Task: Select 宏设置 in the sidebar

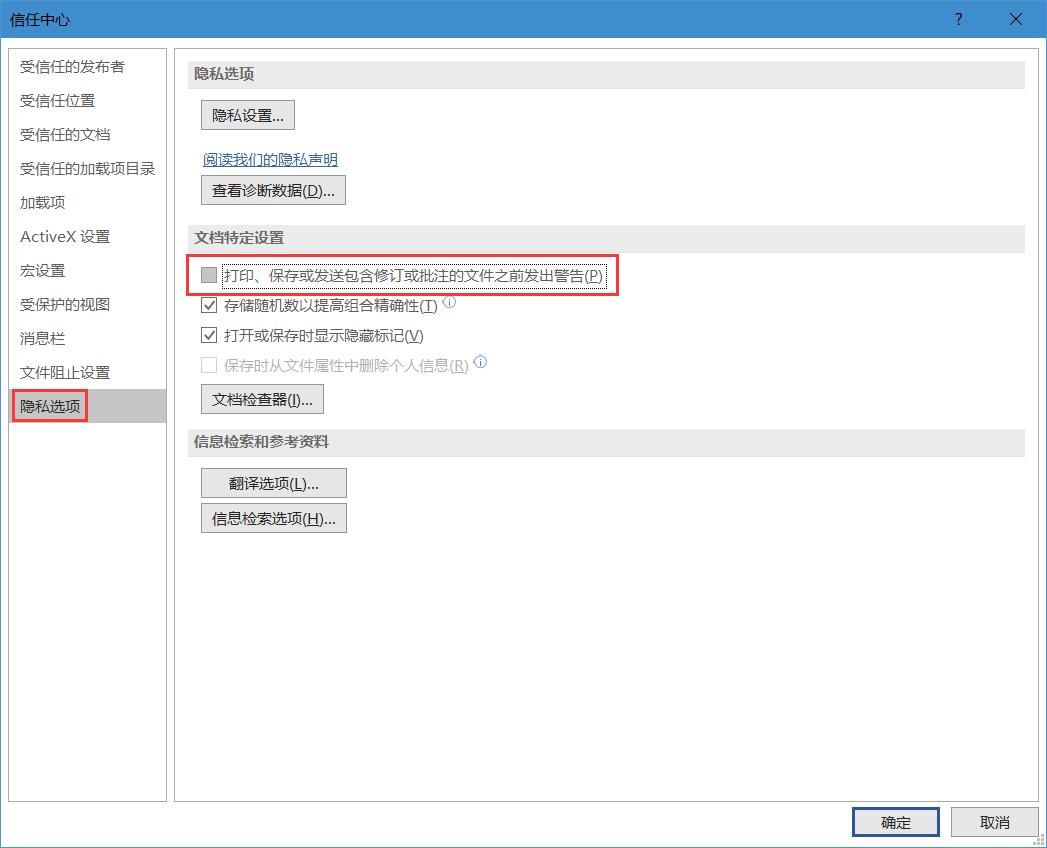Action: point(43,270)
